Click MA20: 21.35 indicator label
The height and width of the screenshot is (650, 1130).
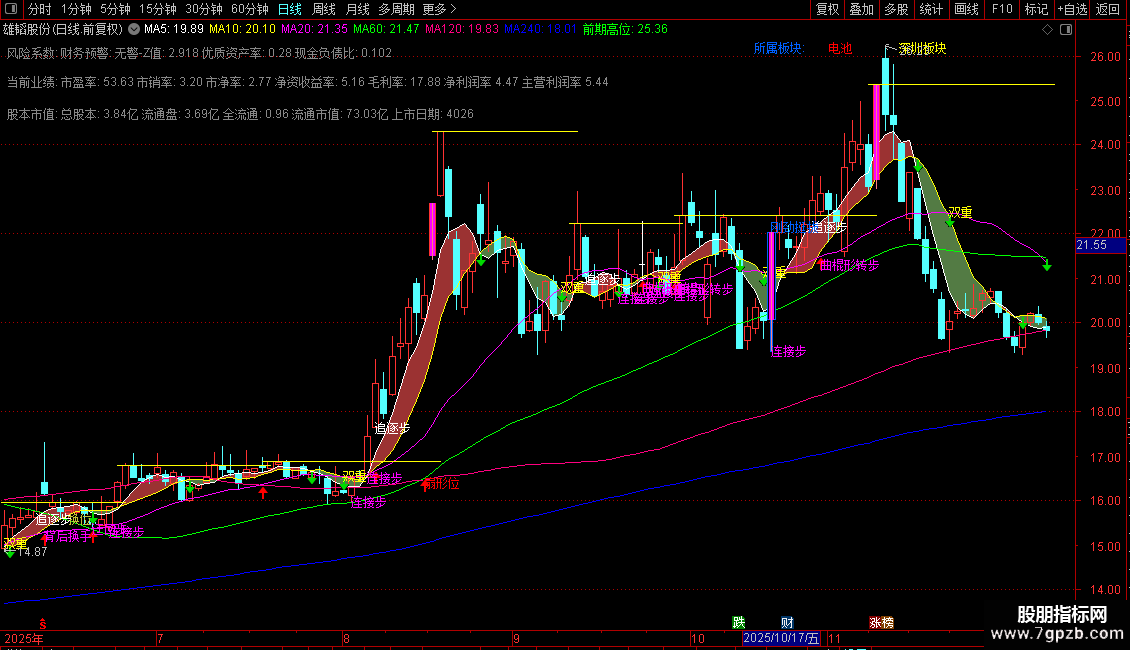click(314, 30)
